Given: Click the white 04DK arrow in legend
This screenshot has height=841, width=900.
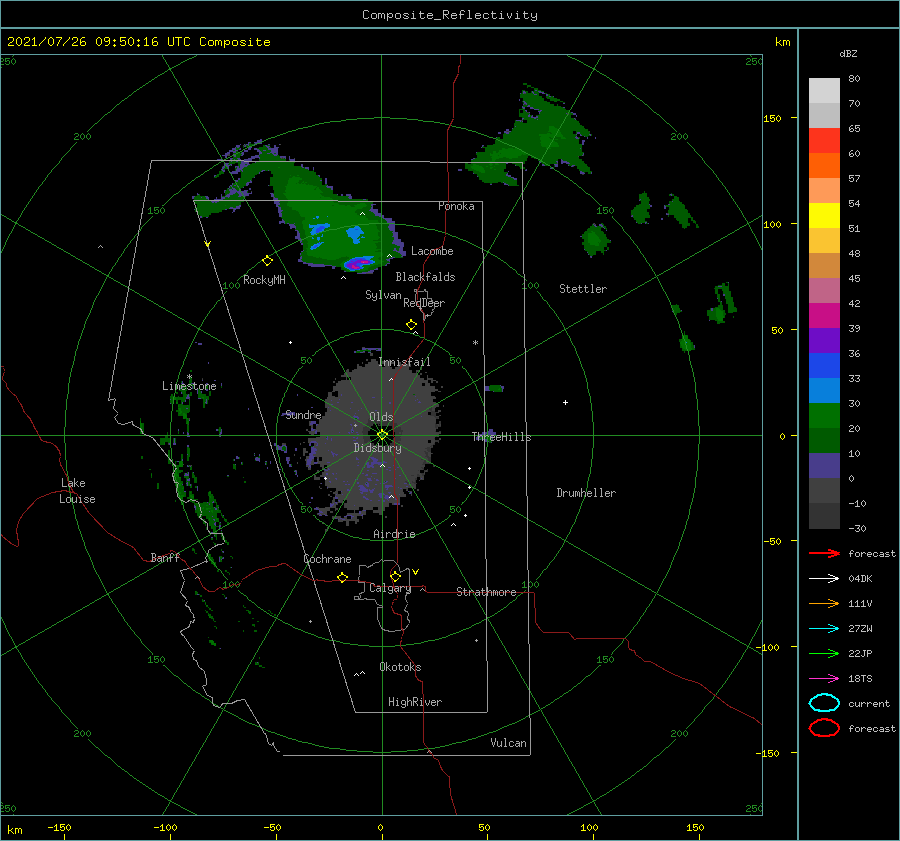Looking at the screenshot, I should click(x=824, y=578).
